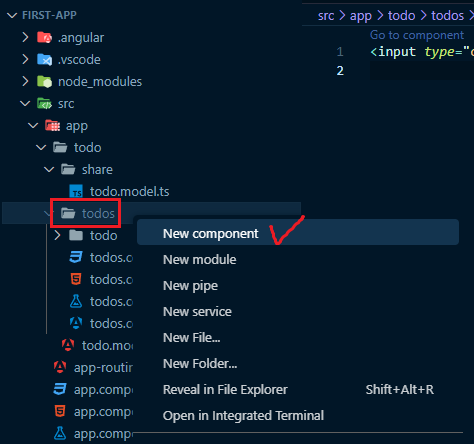
Task: Choose New component from context menu
Action: tap(298, 233)
